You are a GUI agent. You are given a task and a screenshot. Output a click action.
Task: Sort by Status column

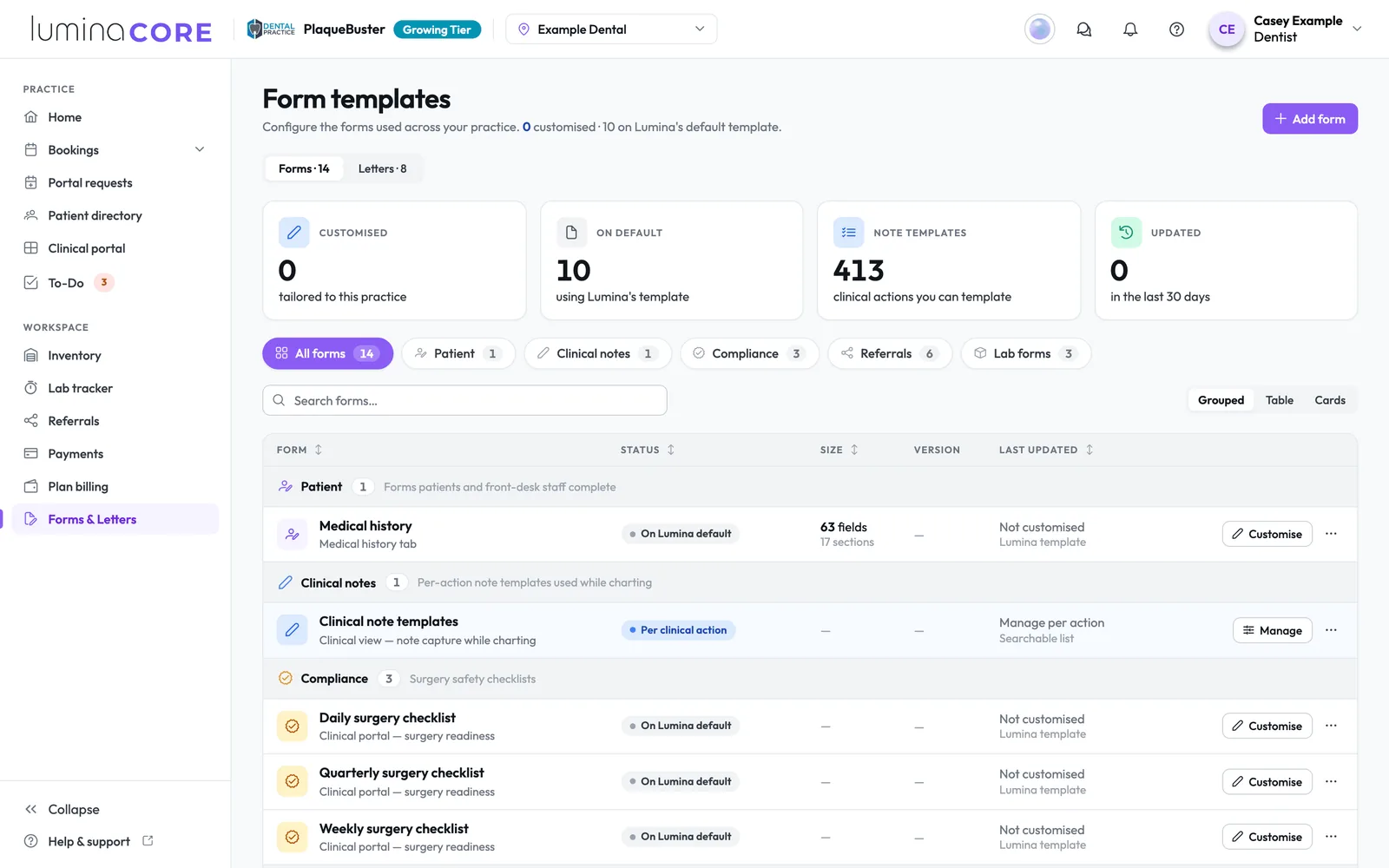(648, 450)
